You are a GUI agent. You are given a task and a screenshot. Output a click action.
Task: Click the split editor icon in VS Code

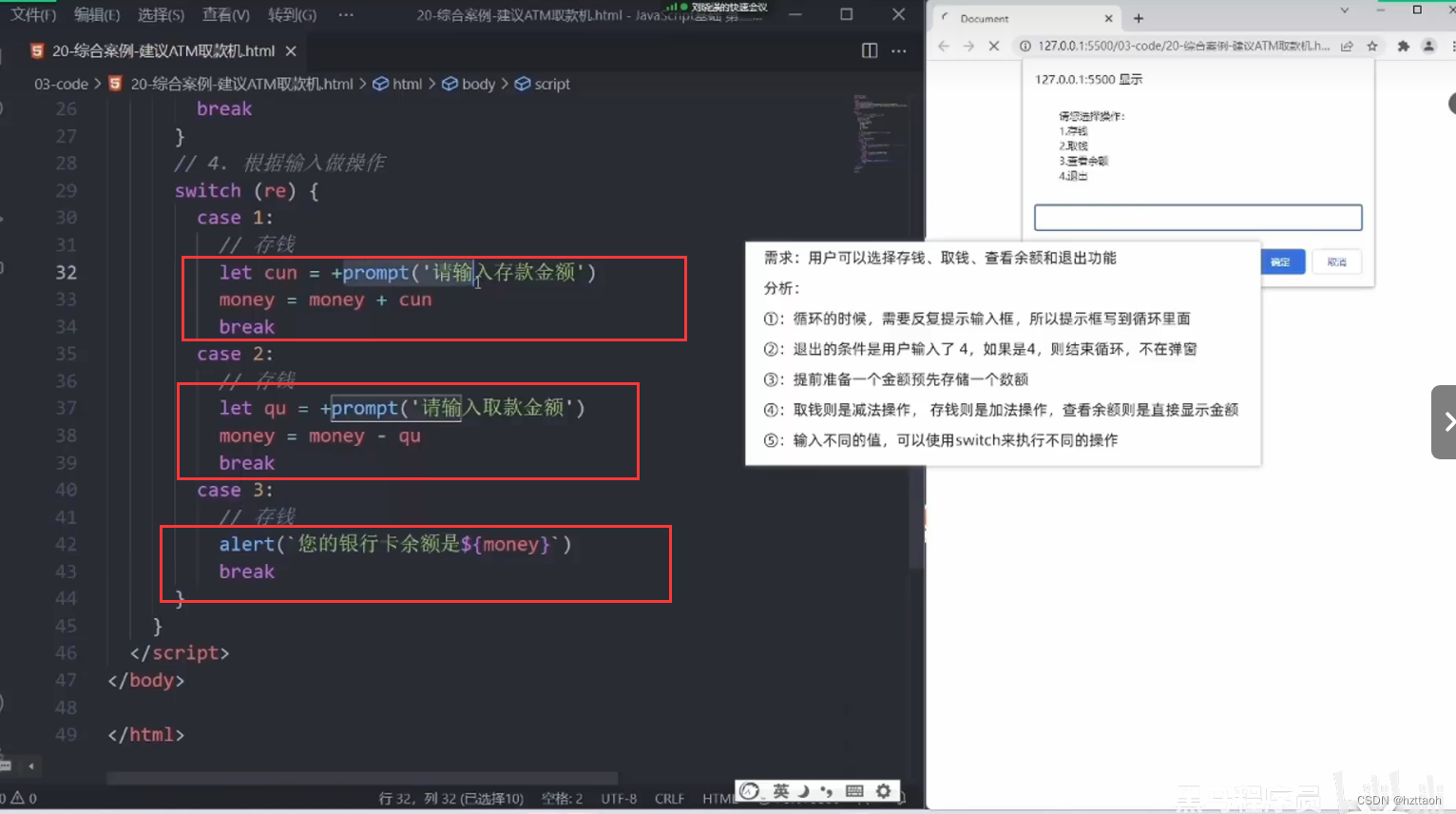(x=869, y=50)
